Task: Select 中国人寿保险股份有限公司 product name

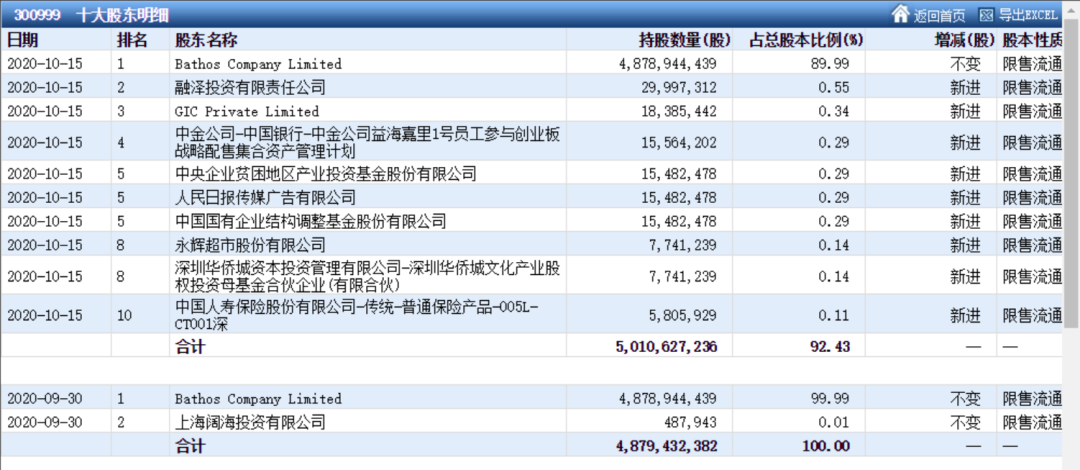Action: click(355, 316)
